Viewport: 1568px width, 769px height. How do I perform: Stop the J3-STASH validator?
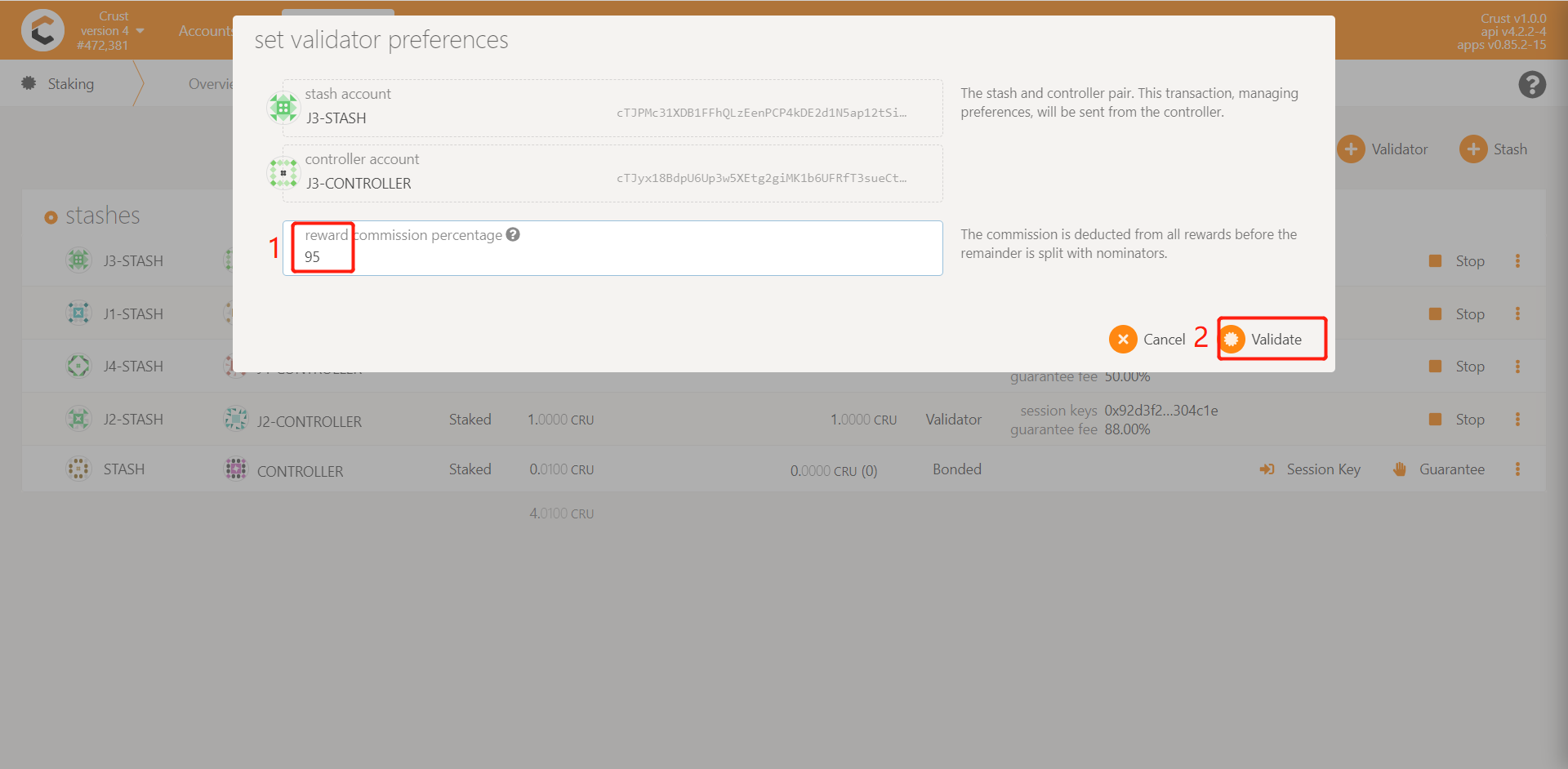(x=1457, y=261)
